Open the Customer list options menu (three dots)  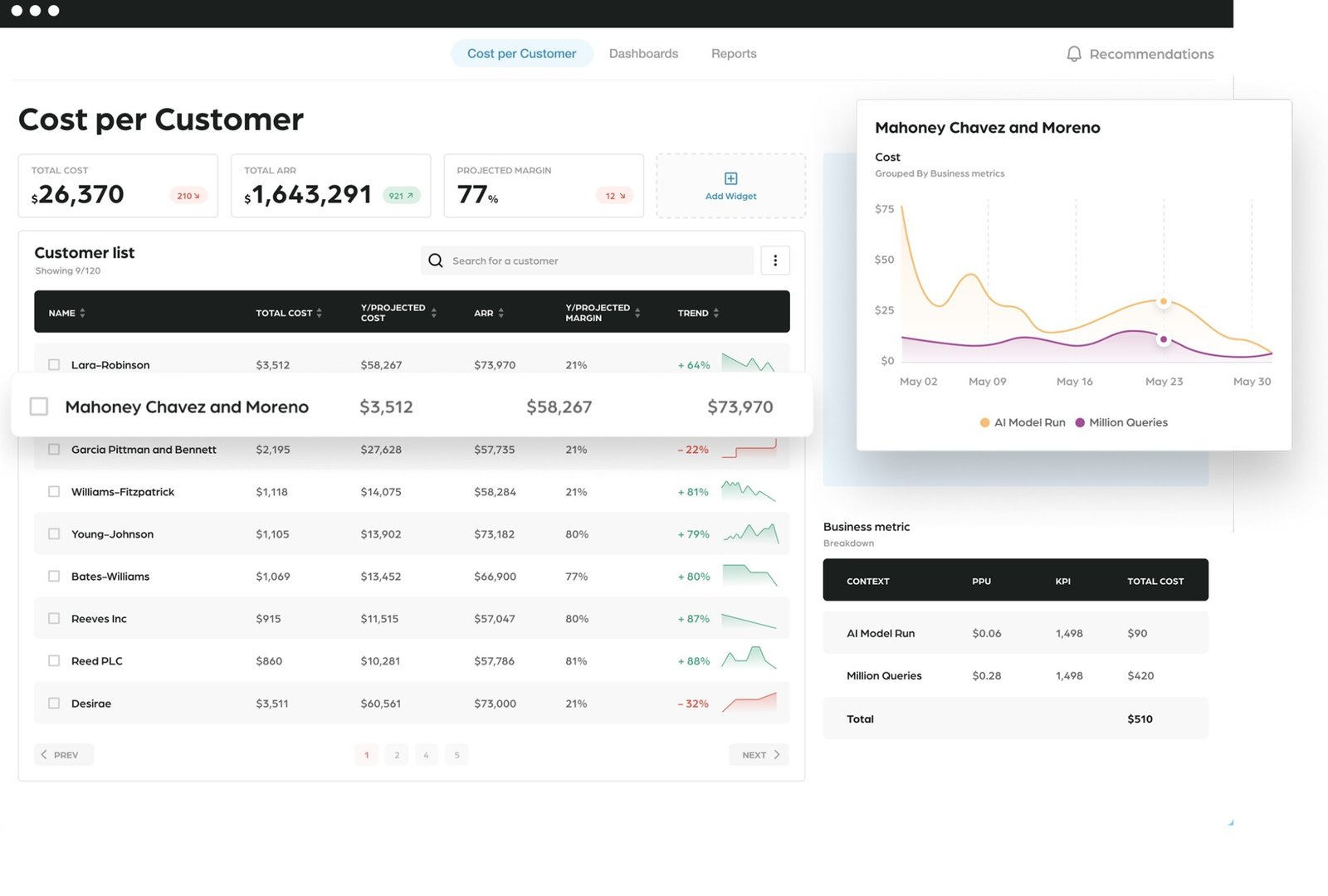[x=774, y=260]
